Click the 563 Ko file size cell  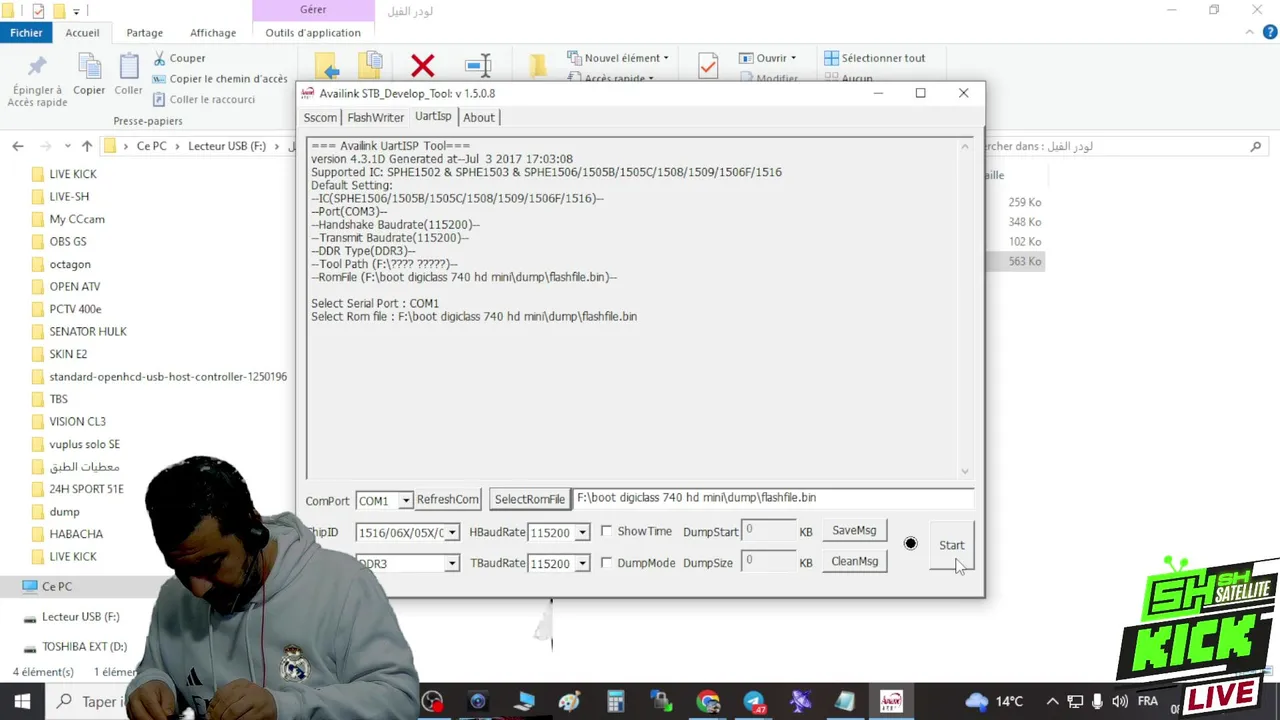(x=1025, y=261)
